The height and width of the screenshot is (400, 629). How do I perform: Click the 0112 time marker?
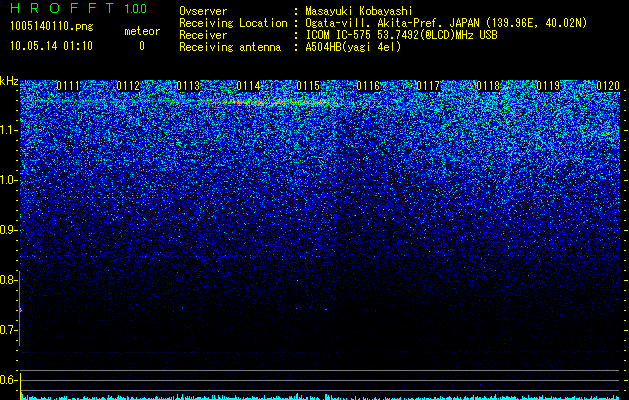click(128, 86)
